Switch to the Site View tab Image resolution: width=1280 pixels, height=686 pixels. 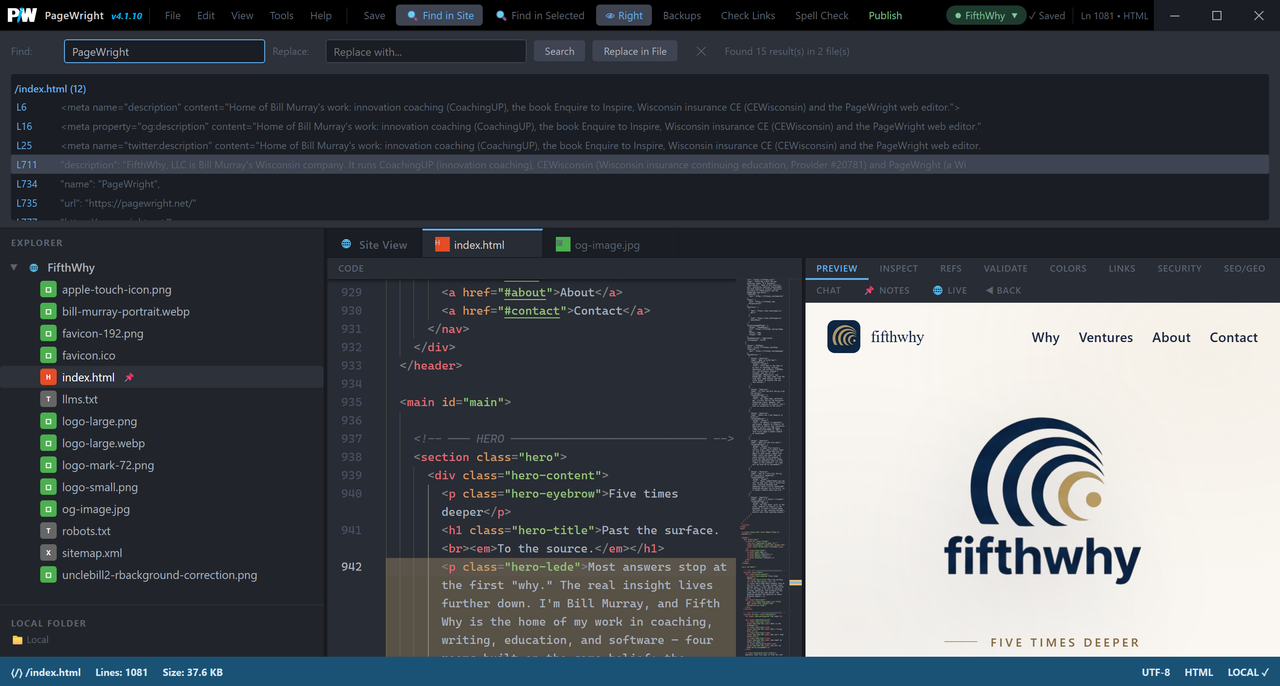click(374, 244)
